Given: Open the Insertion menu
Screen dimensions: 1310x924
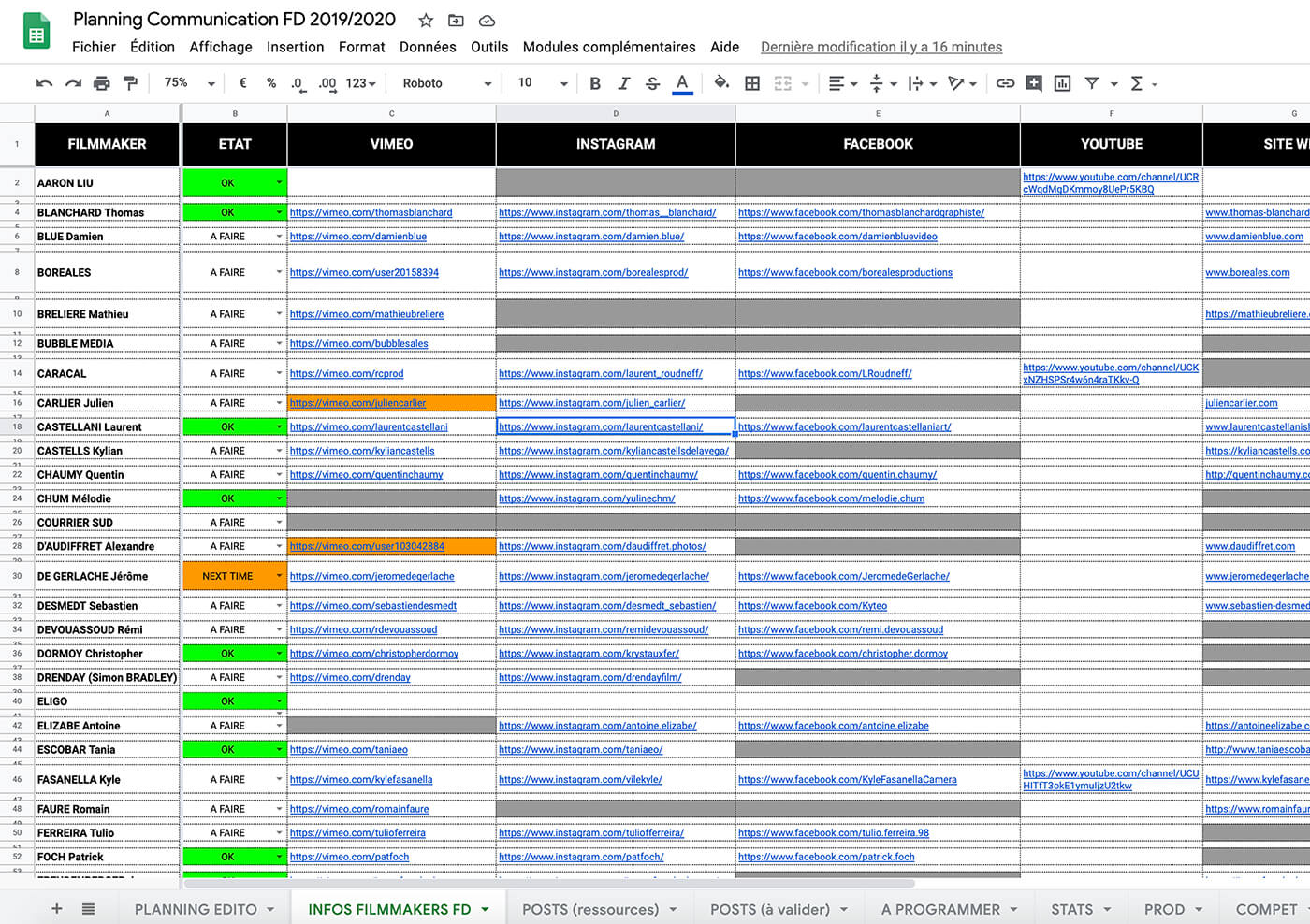Looking at the screenshot, I should (x=296, y=47).
